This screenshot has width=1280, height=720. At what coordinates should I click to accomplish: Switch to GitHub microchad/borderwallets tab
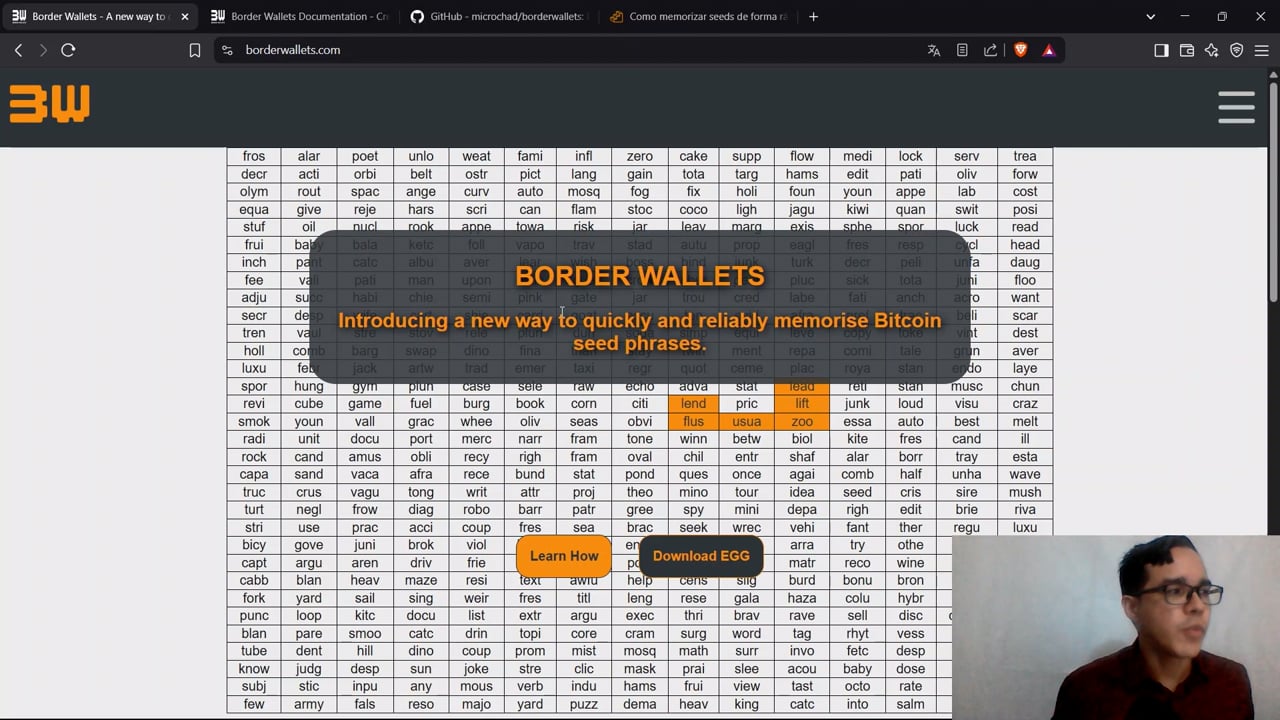pyautogui.click(x=499, y=16)
